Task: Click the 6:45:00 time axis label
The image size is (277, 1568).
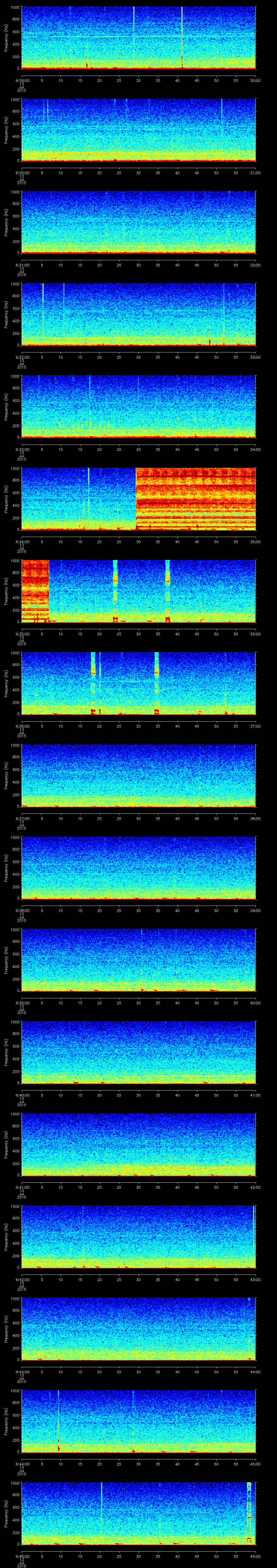Action: coord(22,1556)
